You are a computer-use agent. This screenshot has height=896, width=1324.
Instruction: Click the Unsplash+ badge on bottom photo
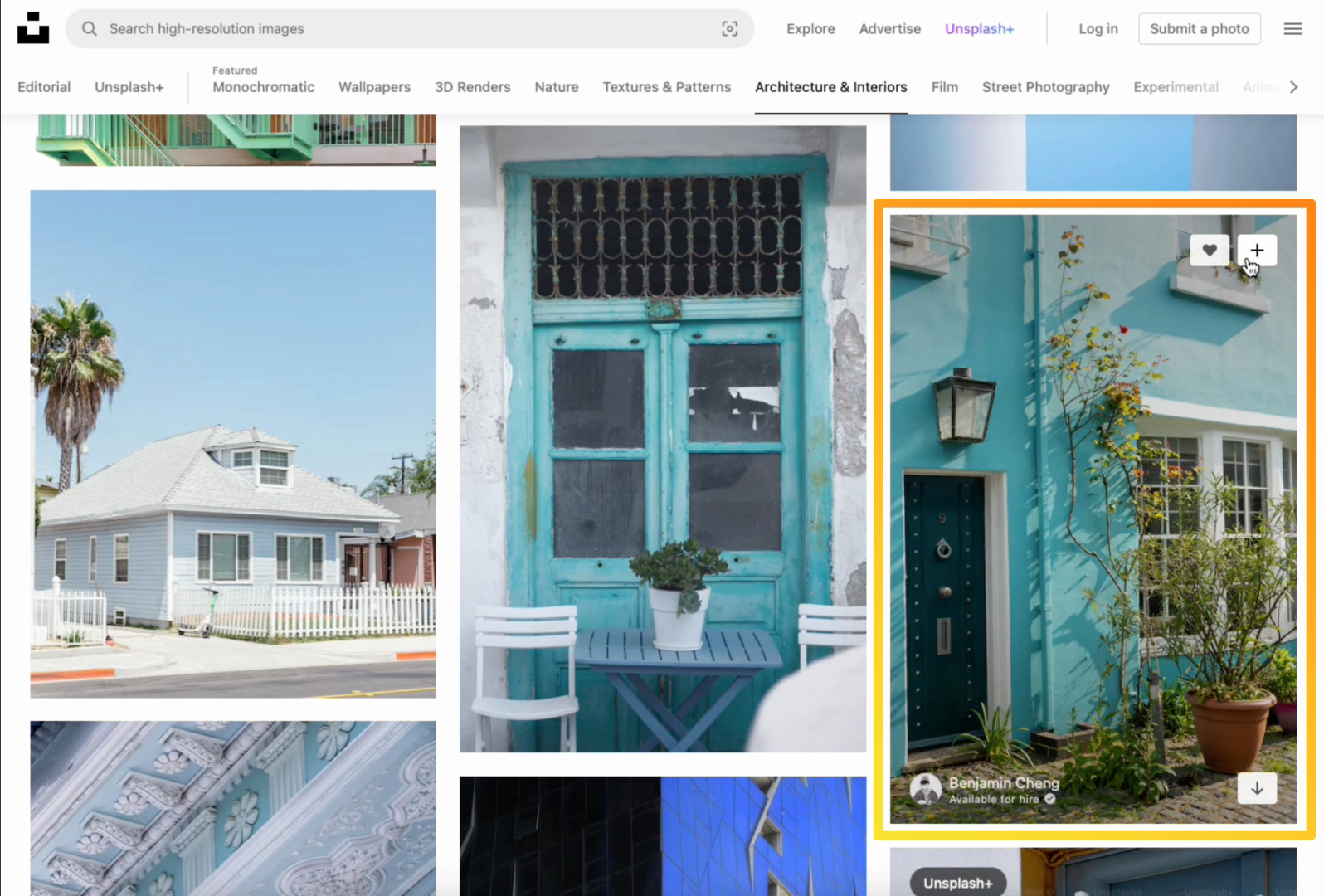point(958,883)
